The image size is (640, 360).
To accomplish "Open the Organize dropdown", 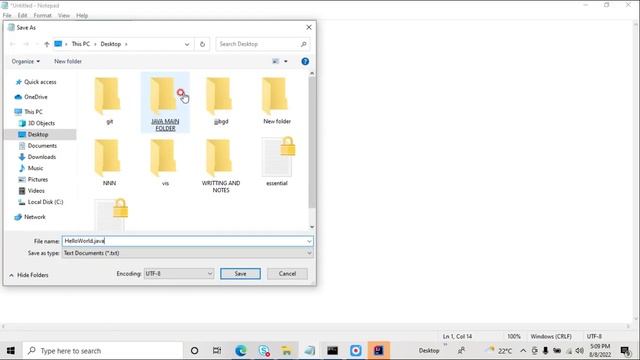I will [26, 61].
